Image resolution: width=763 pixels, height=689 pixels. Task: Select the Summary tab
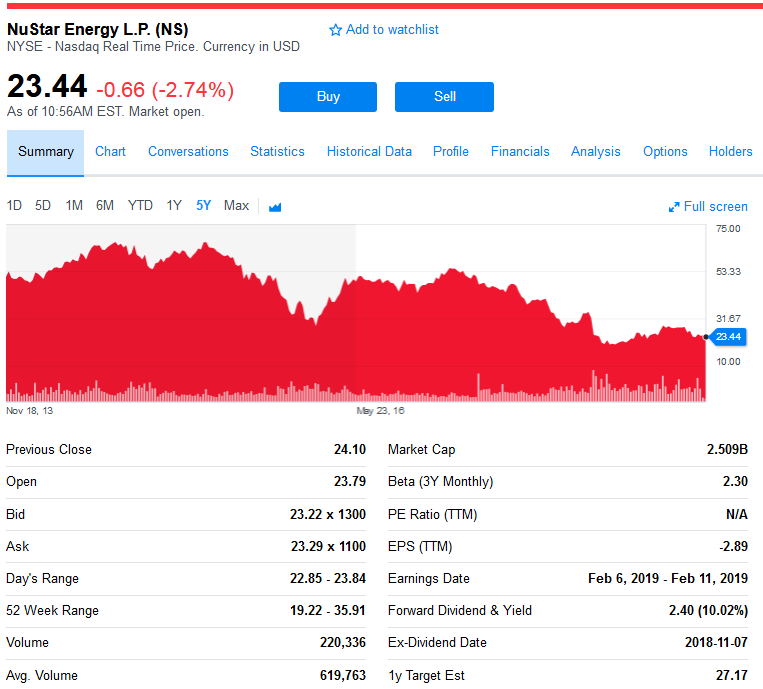click(46, 152)
